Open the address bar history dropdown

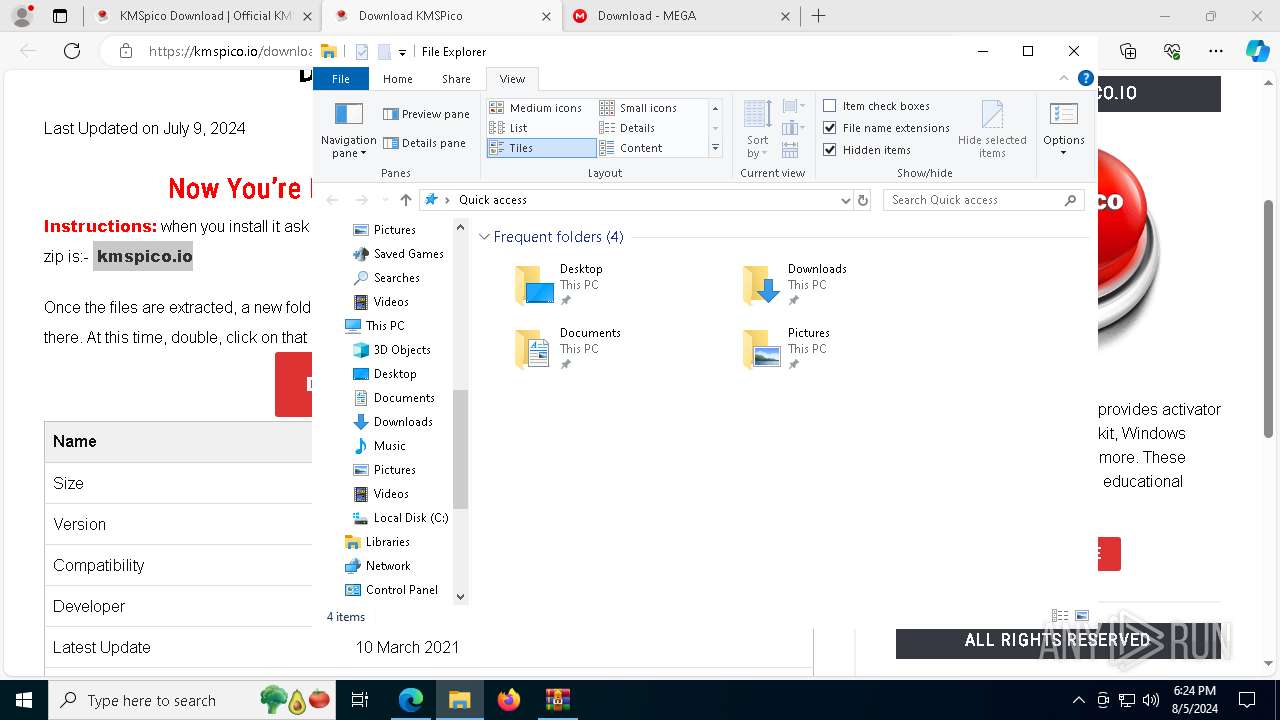tap(846, 200)
